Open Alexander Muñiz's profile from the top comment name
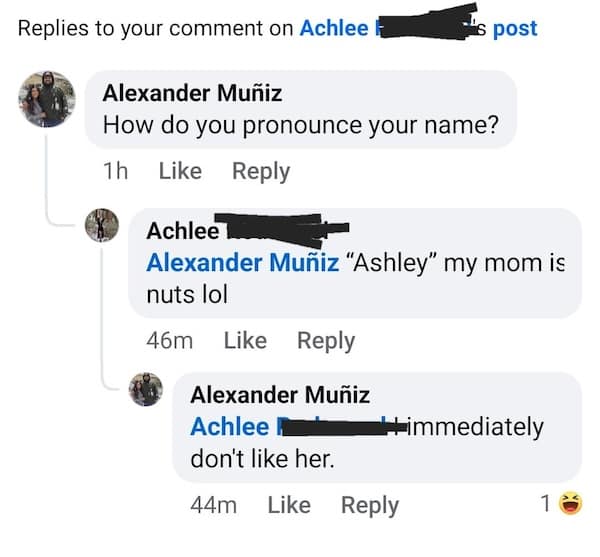 [x=192, y=93]
